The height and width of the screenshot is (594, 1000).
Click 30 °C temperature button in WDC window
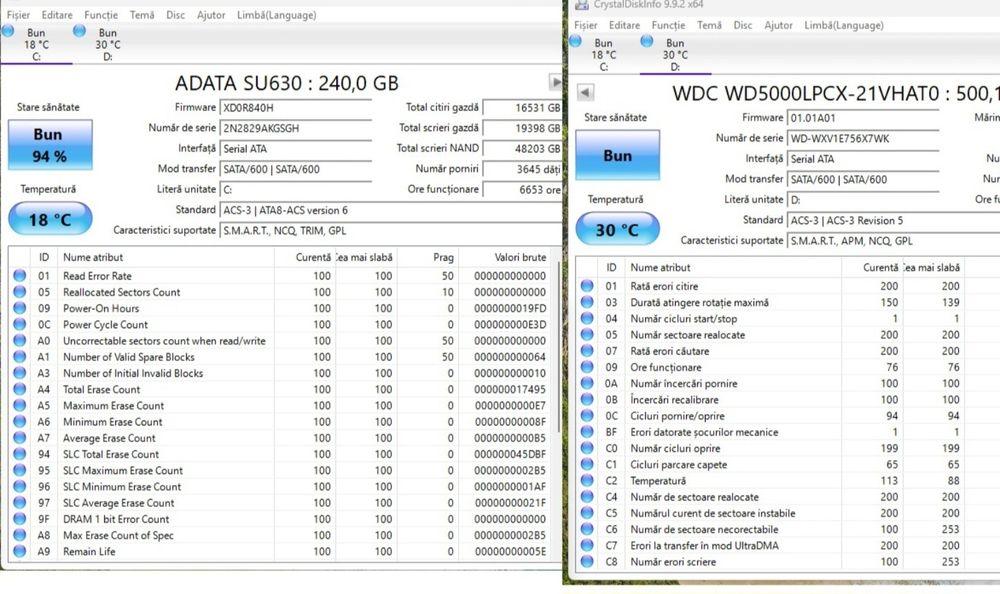pyautogui.click(x=617, y=229)
